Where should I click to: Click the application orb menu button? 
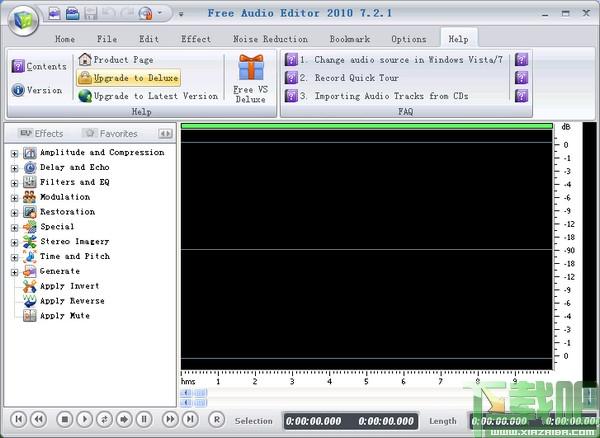click(23, 20)
